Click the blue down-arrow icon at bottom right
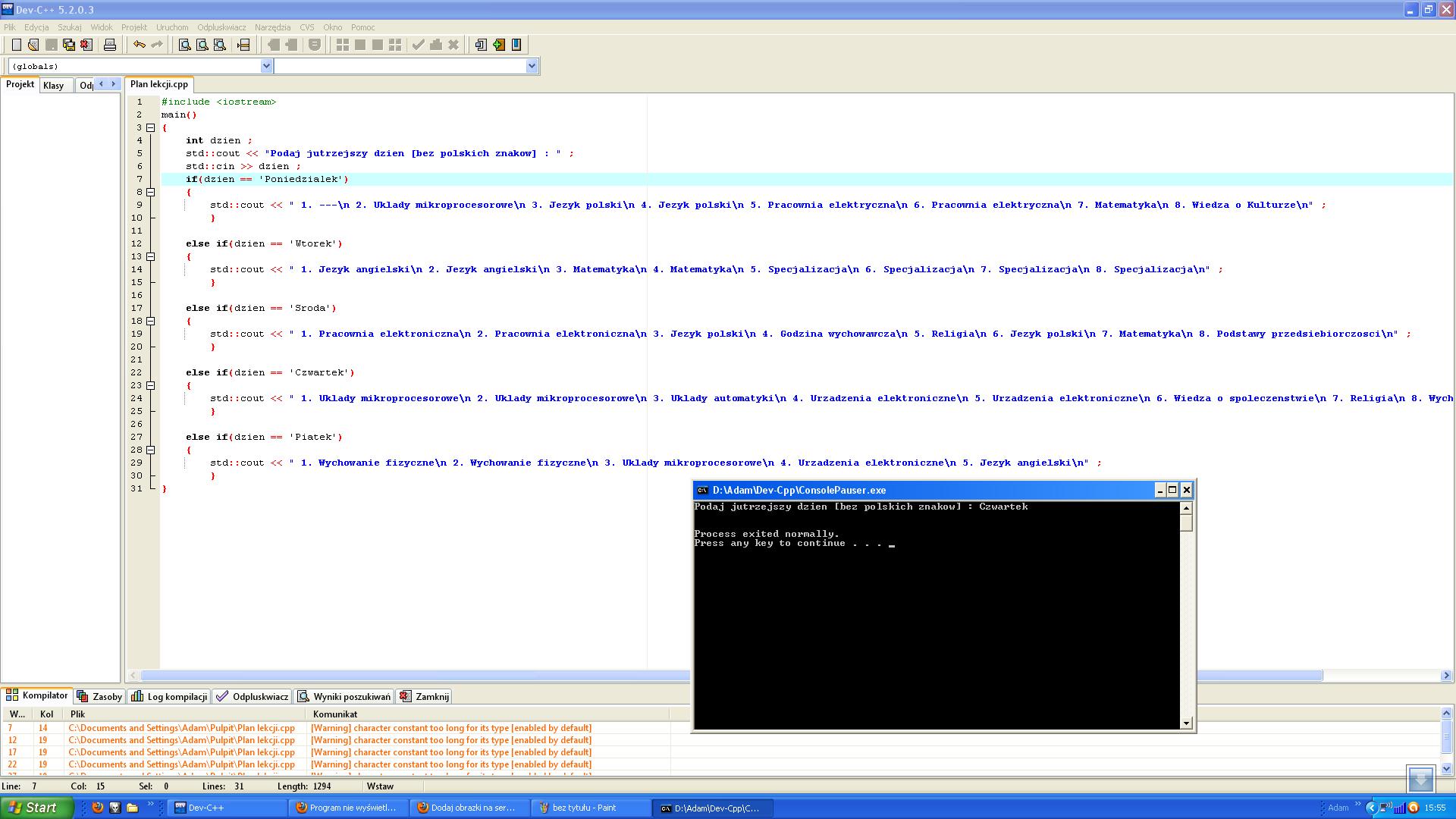1456x819 pixels. [1420, 779]
